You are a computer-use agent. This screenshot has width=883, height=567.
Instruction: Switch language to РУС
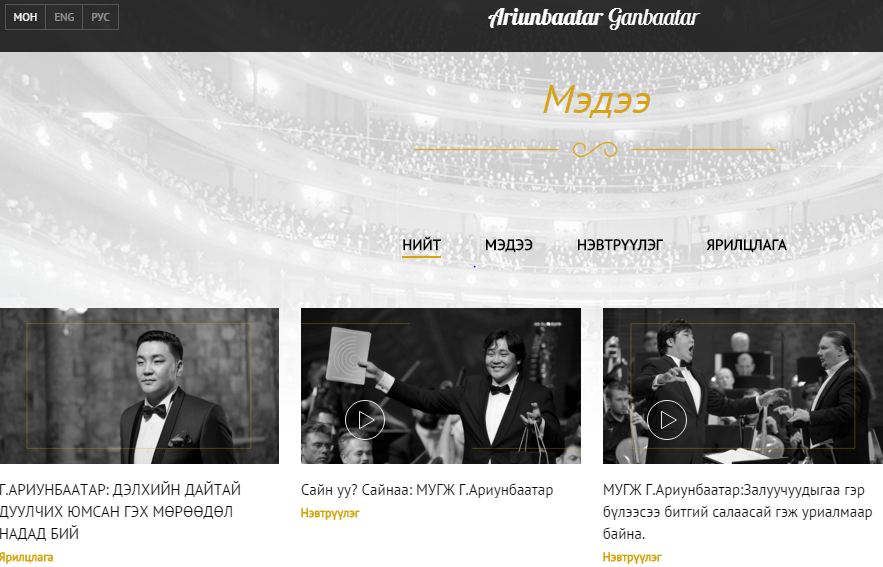point(100,17)
